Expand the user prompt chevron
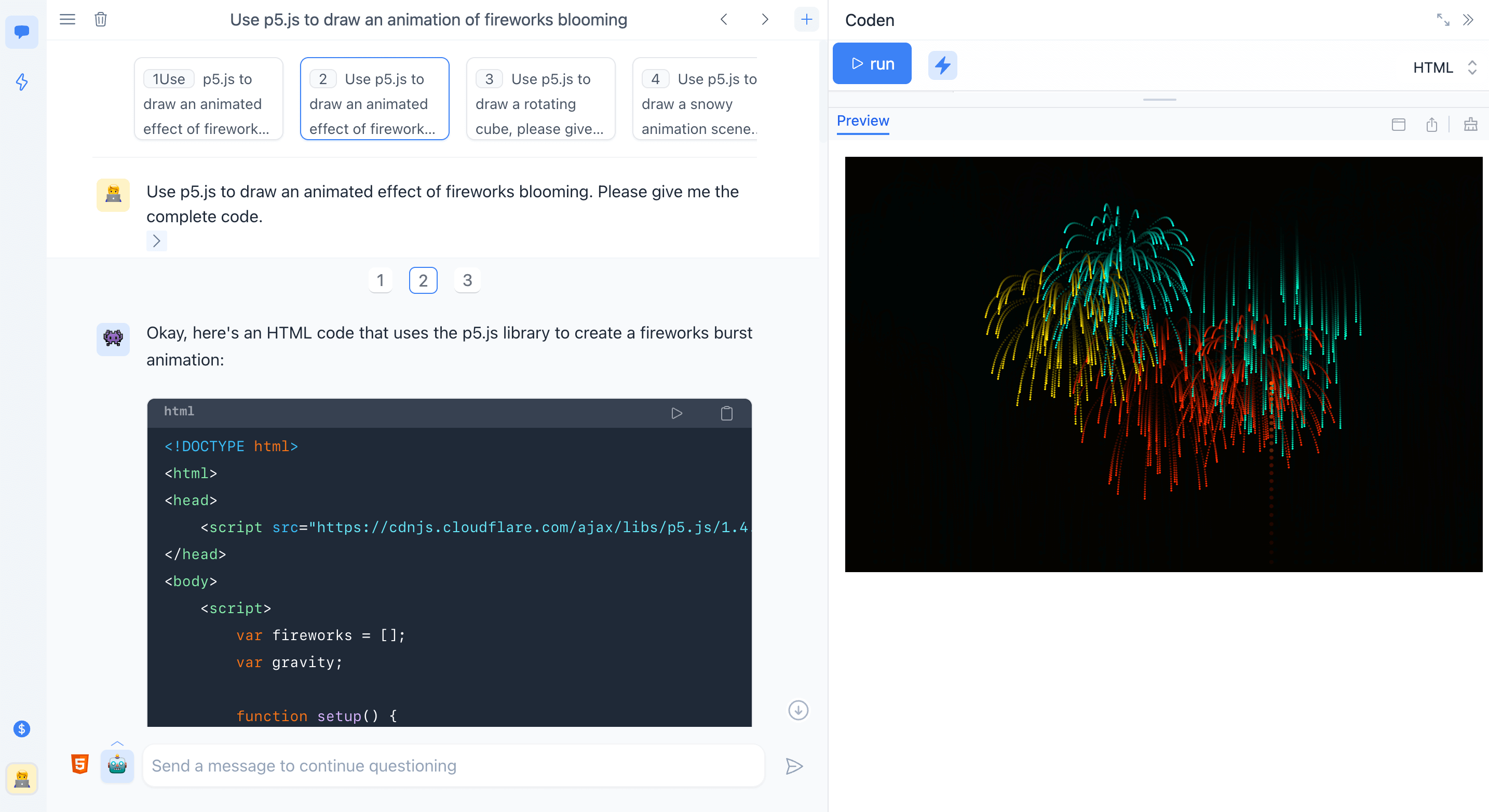 (x=156, y=241)
